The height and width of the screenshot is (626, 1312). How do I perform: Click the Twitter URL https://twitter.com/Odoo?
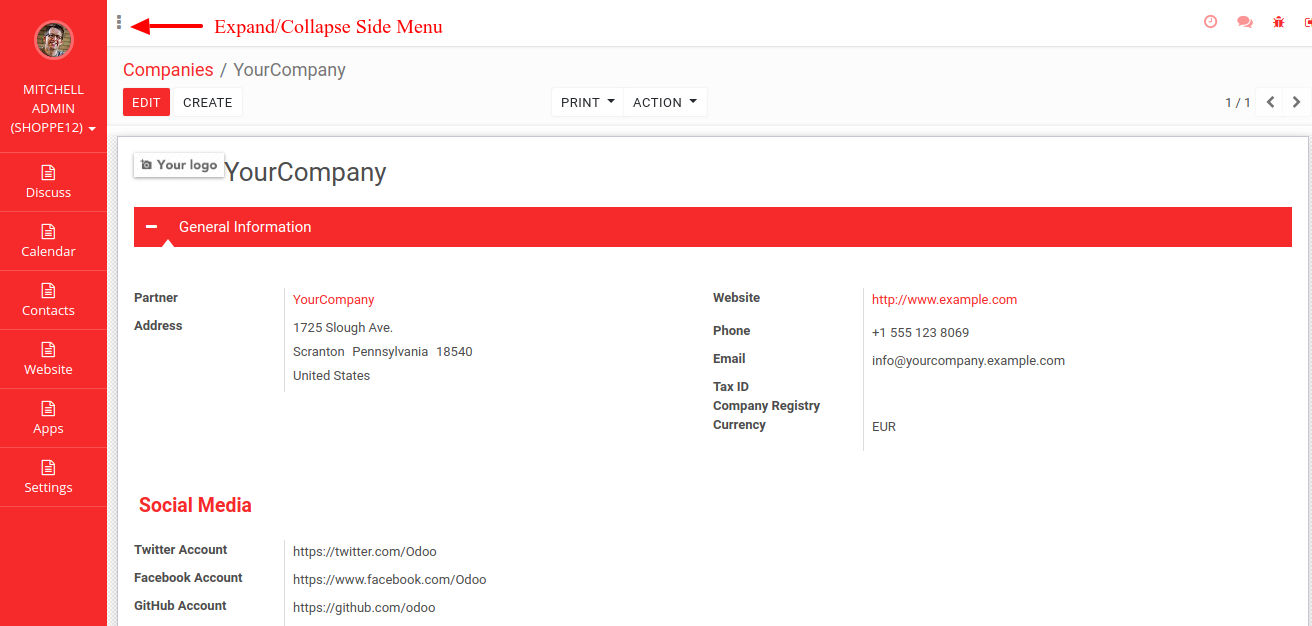pyautogui.click(x=365, y=552)
